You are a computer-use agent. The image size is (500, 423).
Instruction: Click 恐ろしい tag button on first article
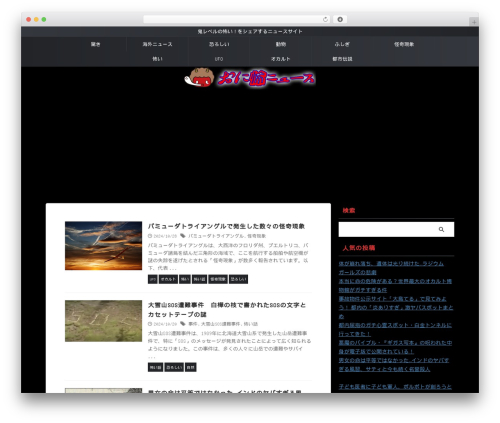[x=238, y=279]
